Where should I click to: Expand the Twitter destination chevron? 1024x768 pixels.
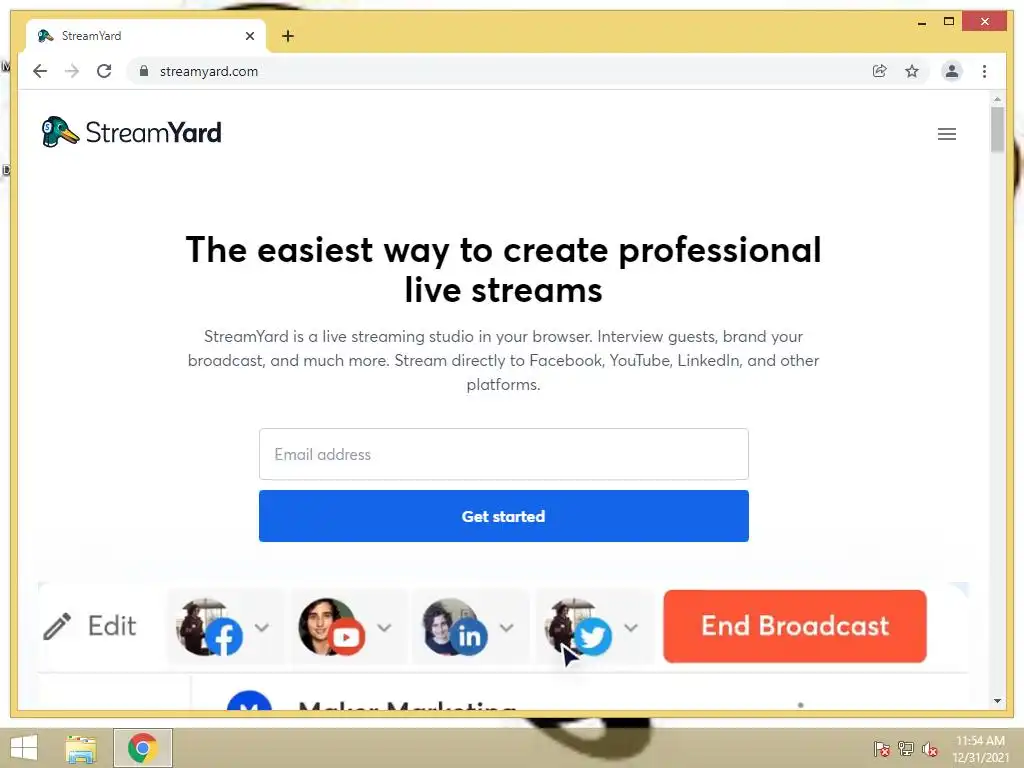(x=630, y=628)
